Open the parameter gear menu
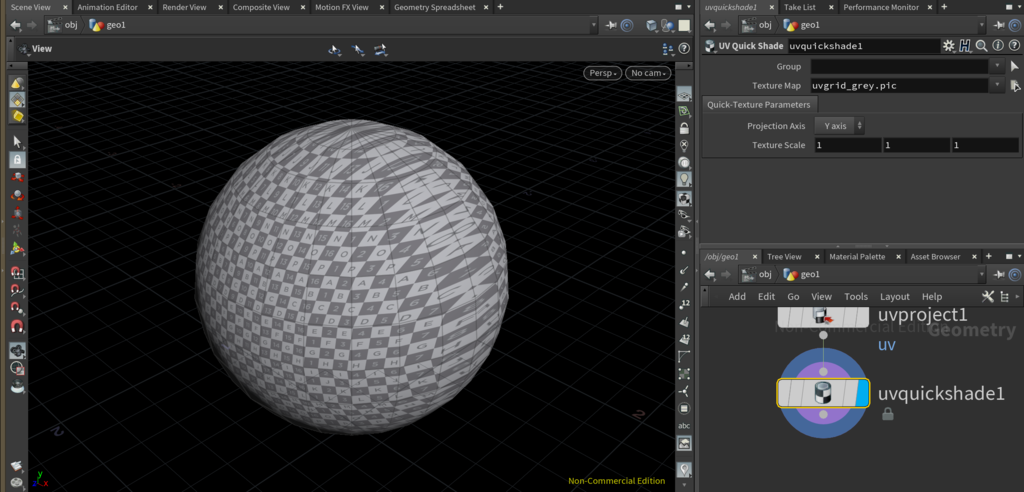 948,46
